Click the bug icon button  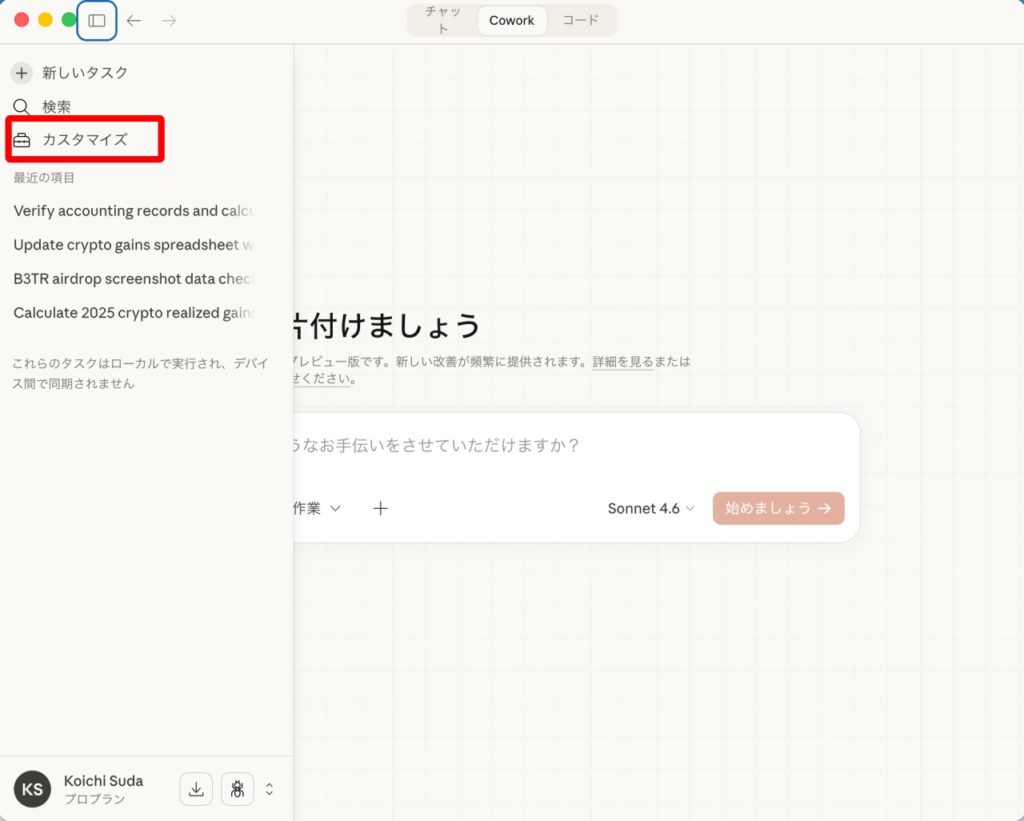(237, 789)
